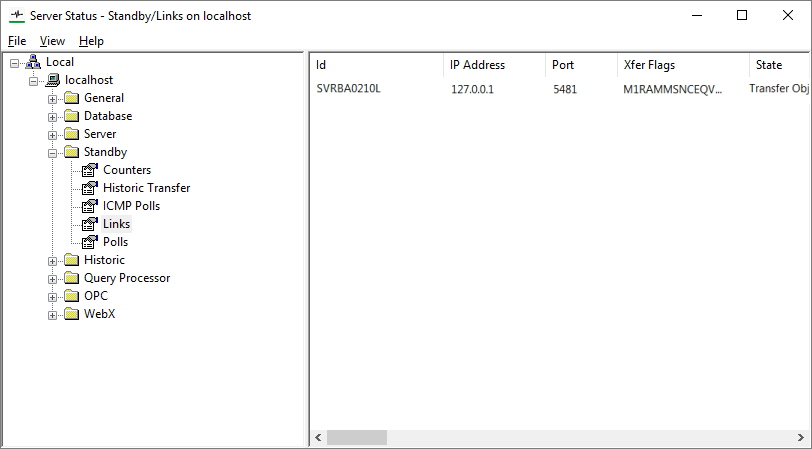
Task: Click the Xfer Flags column header
Action: (x=683, y=65)
